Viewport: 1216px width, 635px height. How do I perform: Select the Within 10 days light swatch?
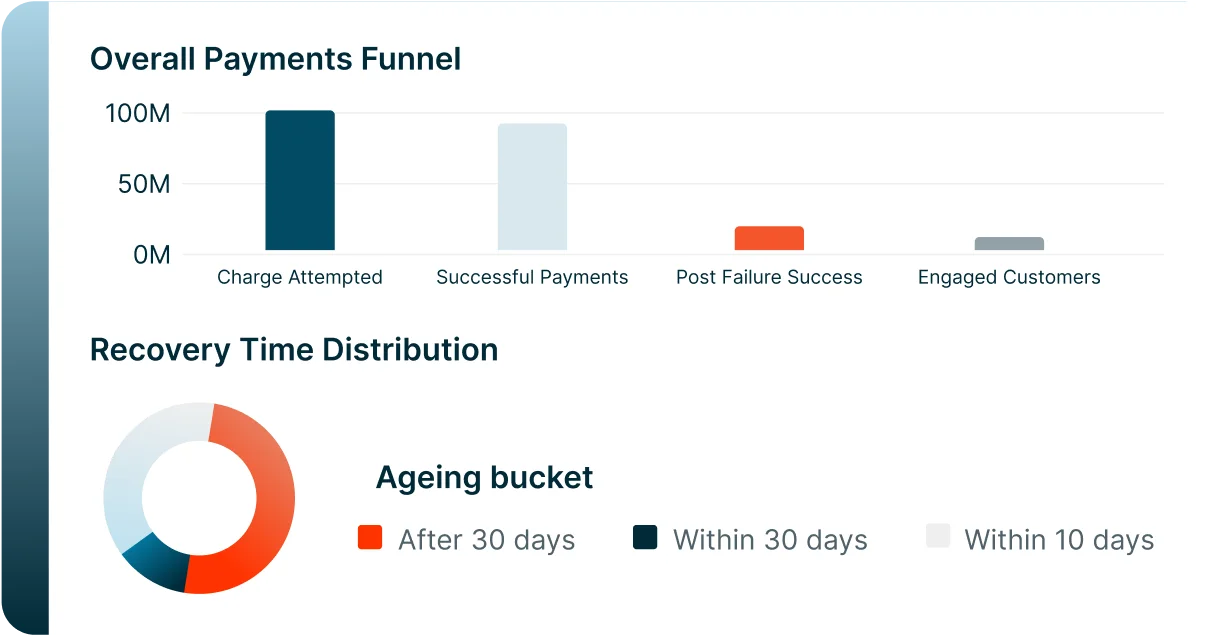(938, 536)
